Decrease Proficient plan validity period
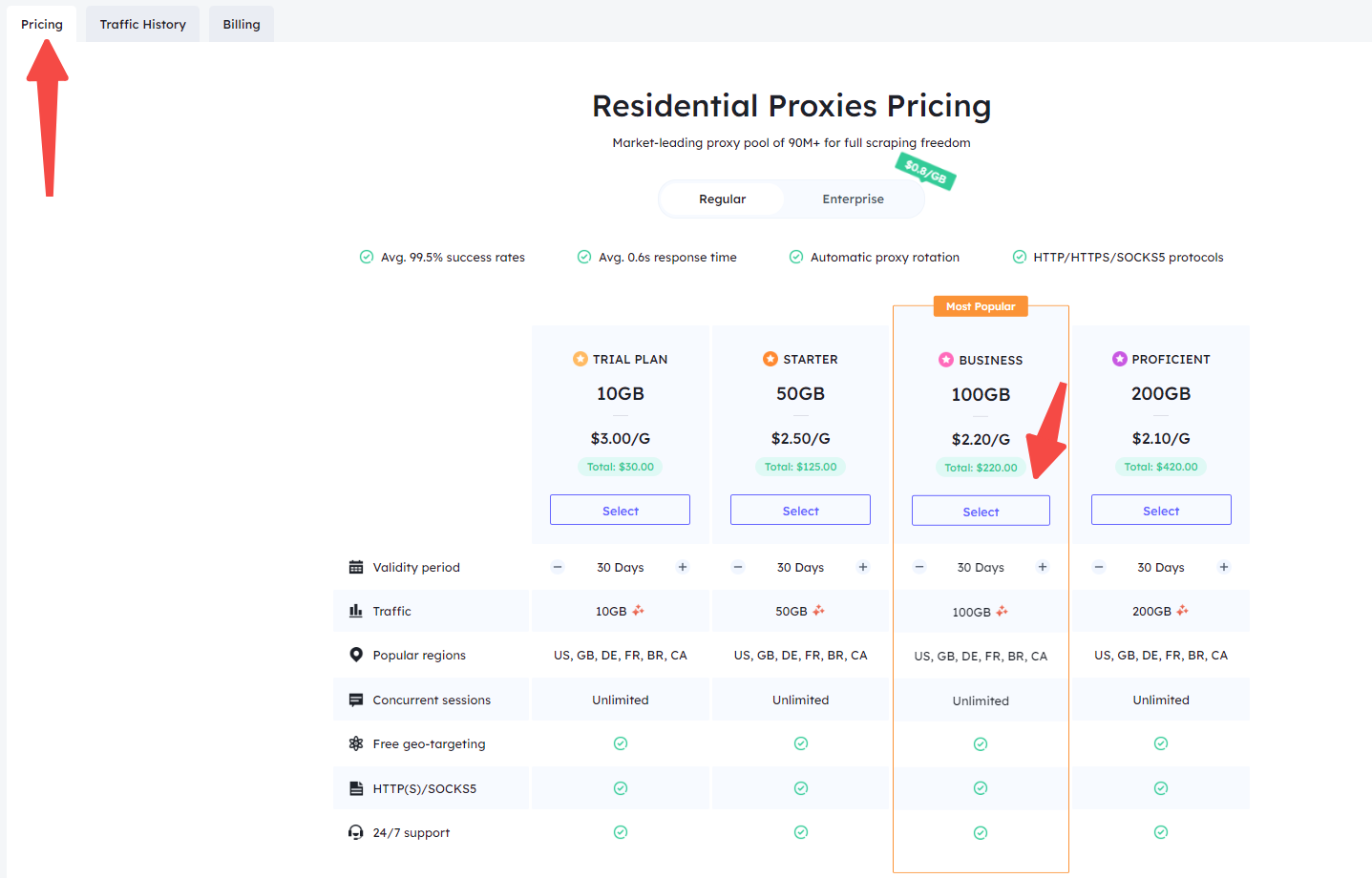The image size is (1372, 878). click(1099, 567)
